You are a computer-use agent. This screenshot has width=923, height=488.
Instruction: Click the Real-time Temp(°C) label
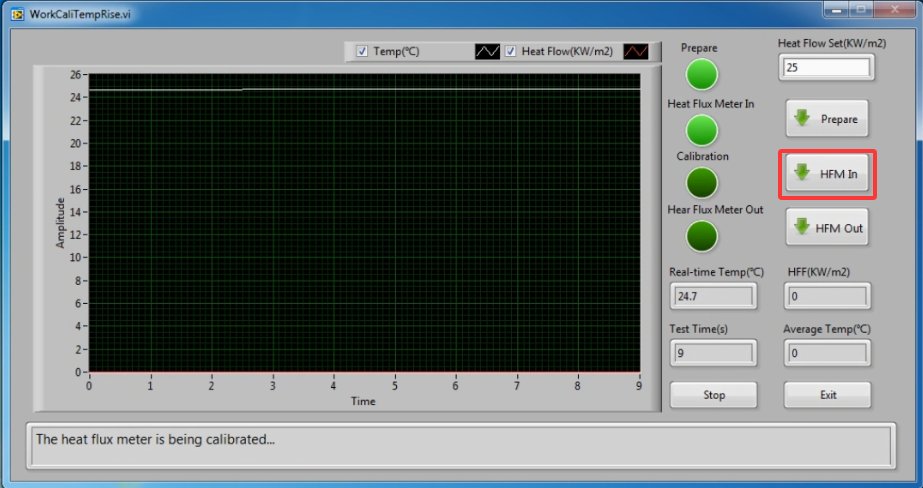(716, 272)
